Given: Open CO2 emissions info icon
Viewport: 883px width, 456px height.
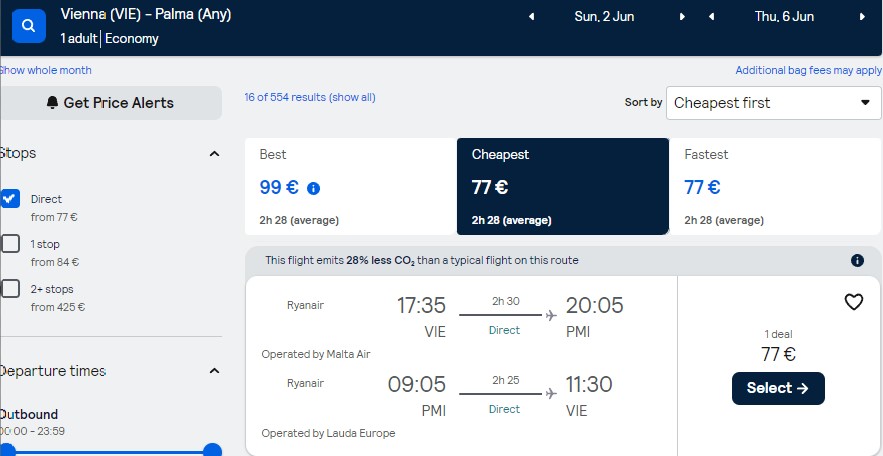Looking at the screenshot, I should pos(857,260).
